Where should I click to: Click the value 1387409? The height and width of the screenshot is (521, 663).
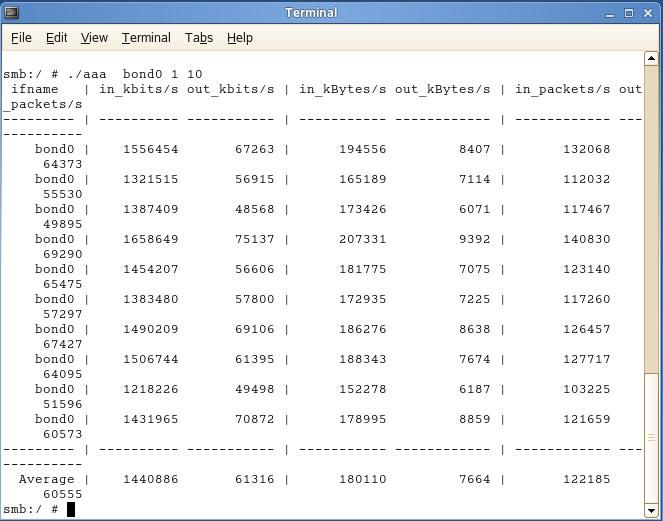click(151, 209)
